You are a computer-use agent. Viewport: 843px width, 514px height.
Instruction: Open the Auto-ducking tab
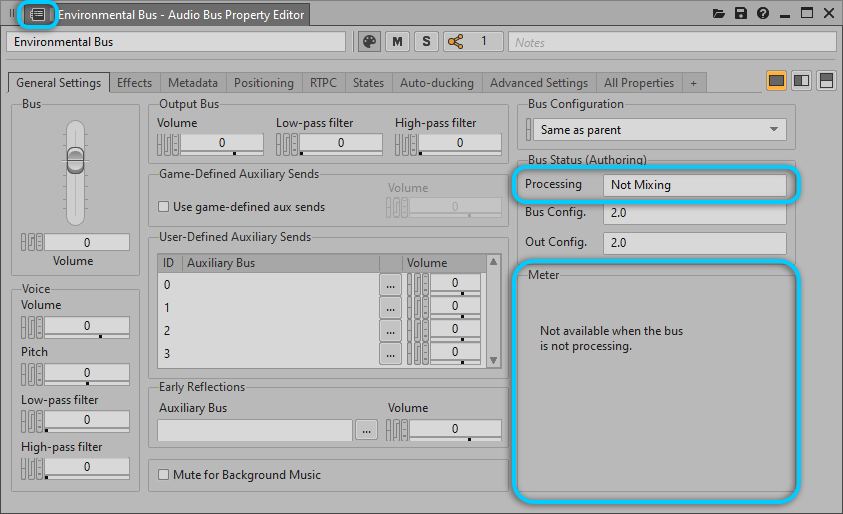436,83
